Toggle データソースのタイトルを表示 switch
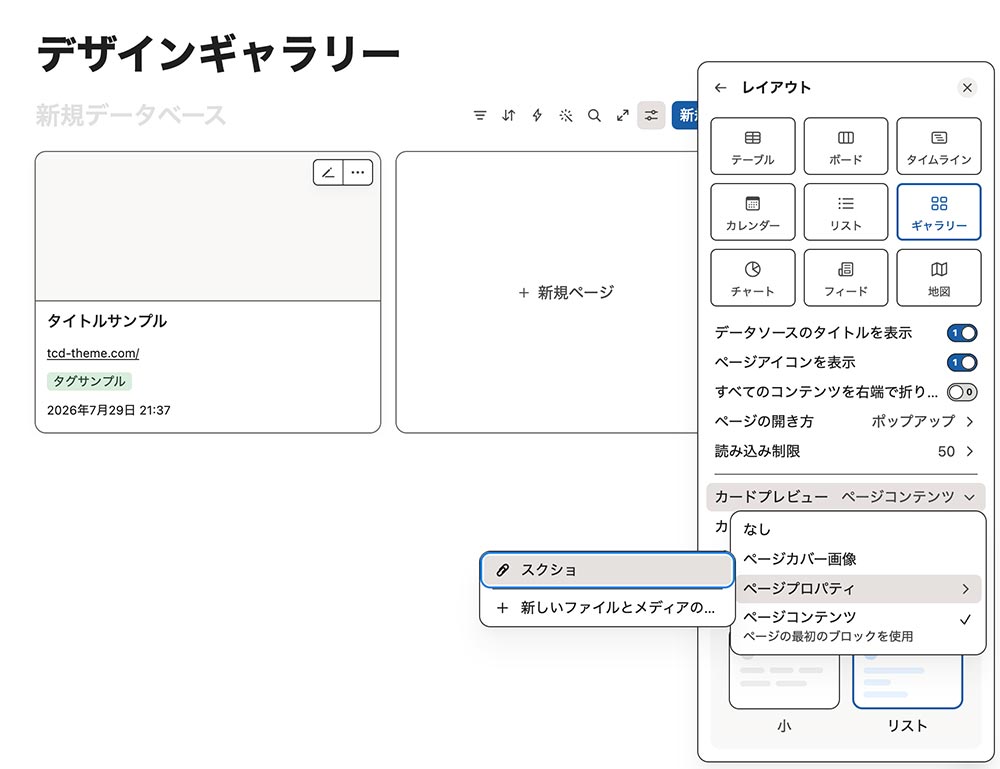The height and width of the screenshot is (769, 1000). 962,333
